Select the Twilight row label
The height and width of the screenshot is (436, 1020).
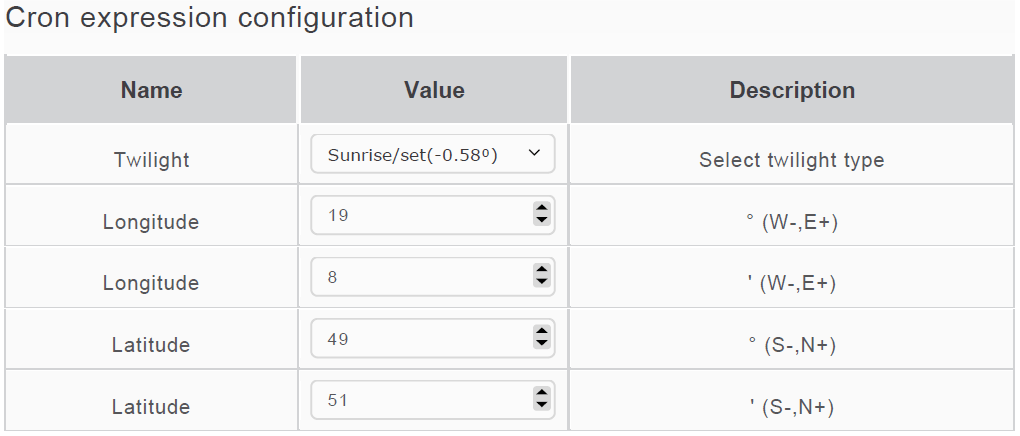151,160
